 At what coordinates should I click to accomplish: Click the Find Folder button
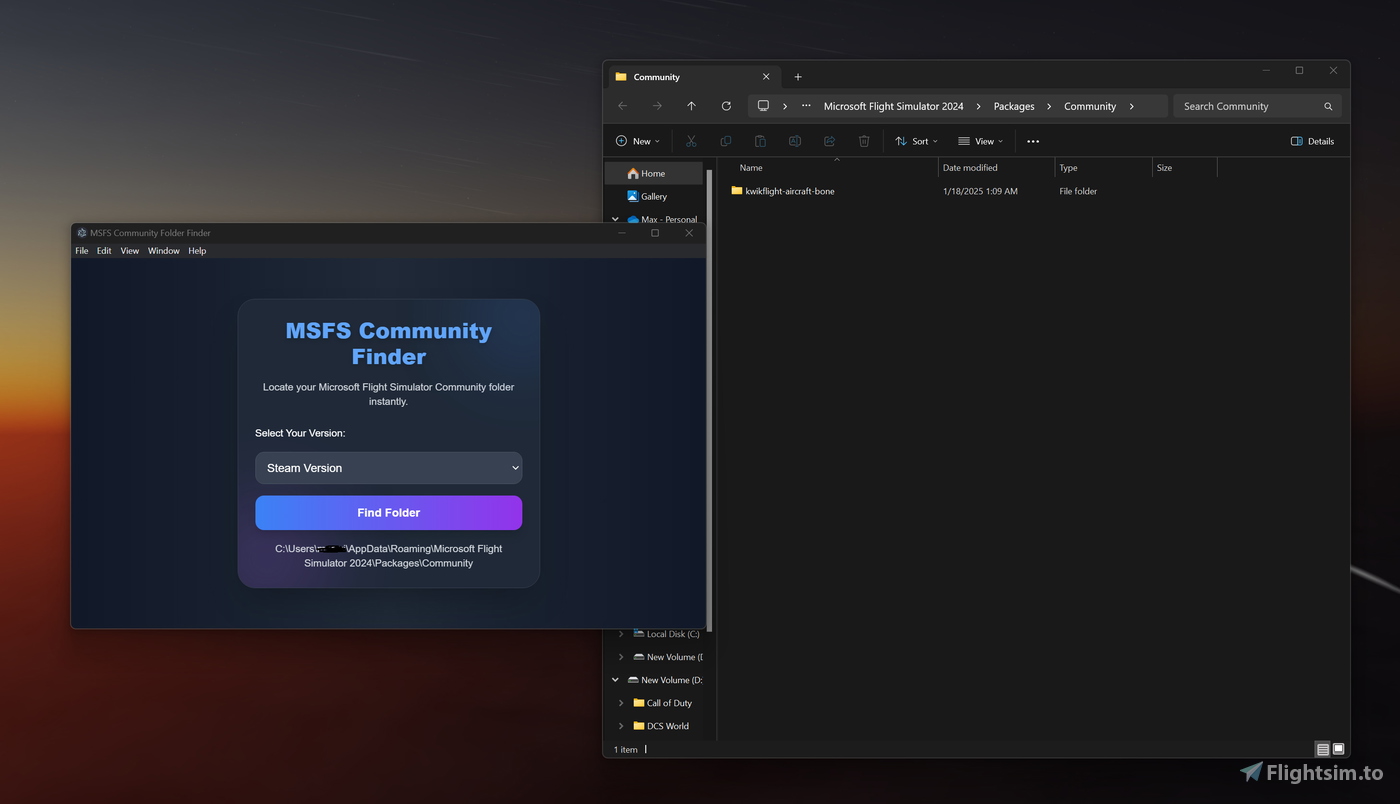pyautogui.click(x=389, y=512)
